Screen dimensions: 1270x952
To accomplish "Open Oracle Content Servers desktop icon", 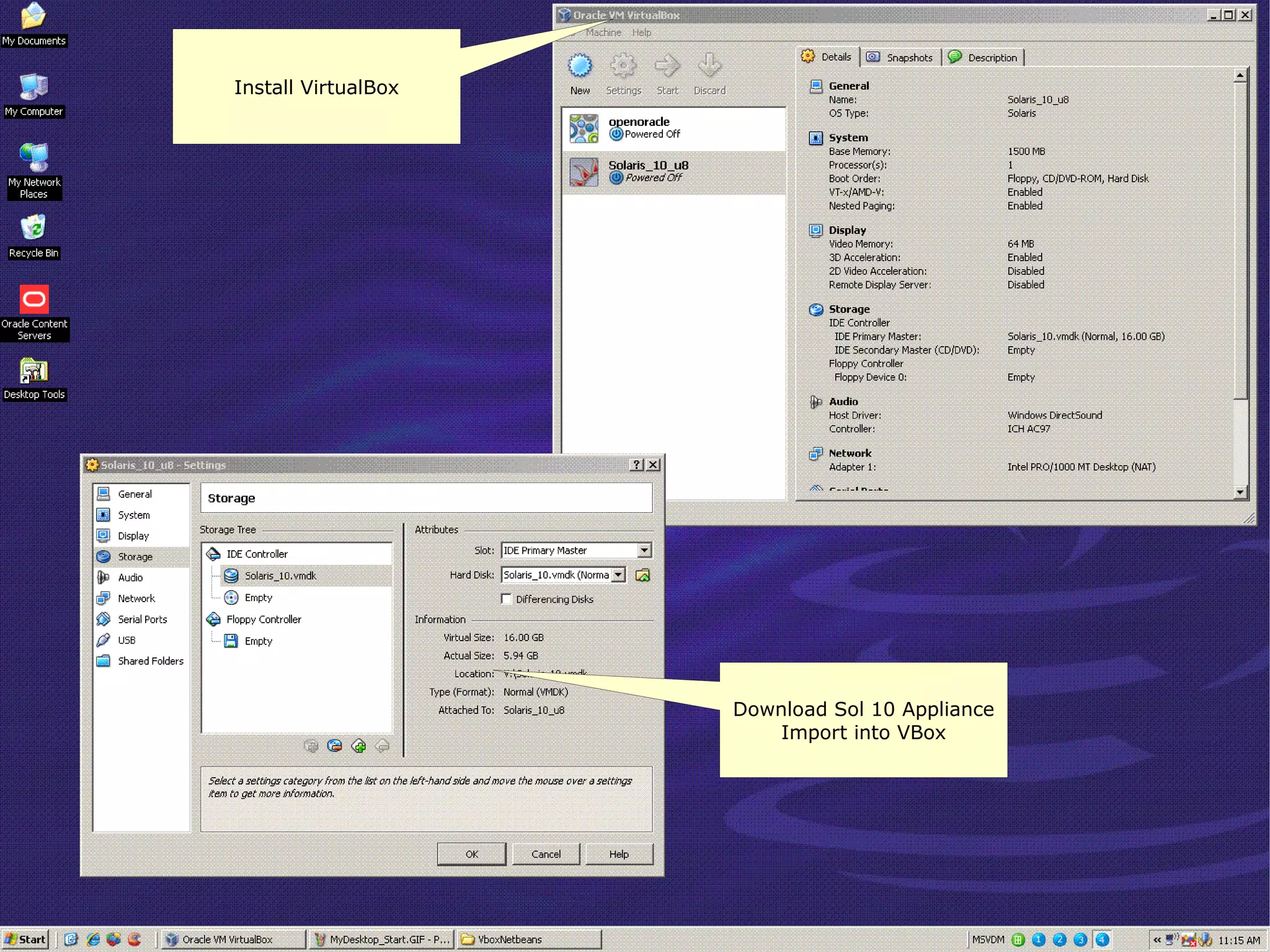I will click(34, 301).
